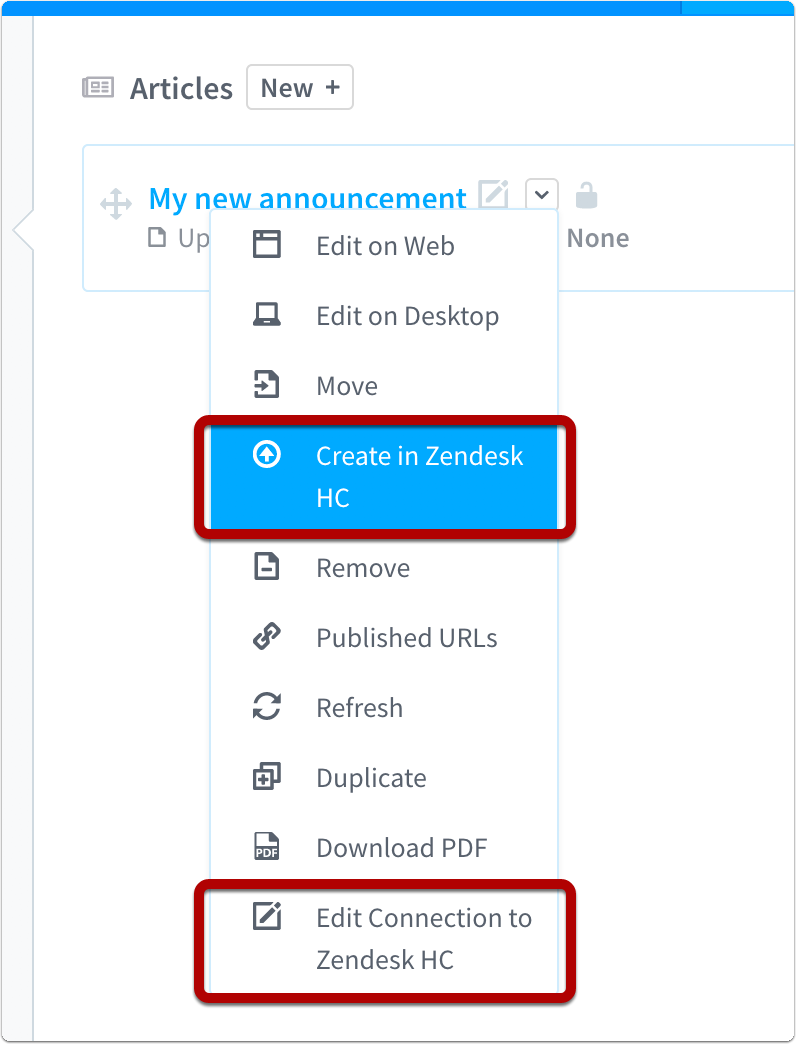Click the Move arrow-into-document icon

tap(266, 384)
